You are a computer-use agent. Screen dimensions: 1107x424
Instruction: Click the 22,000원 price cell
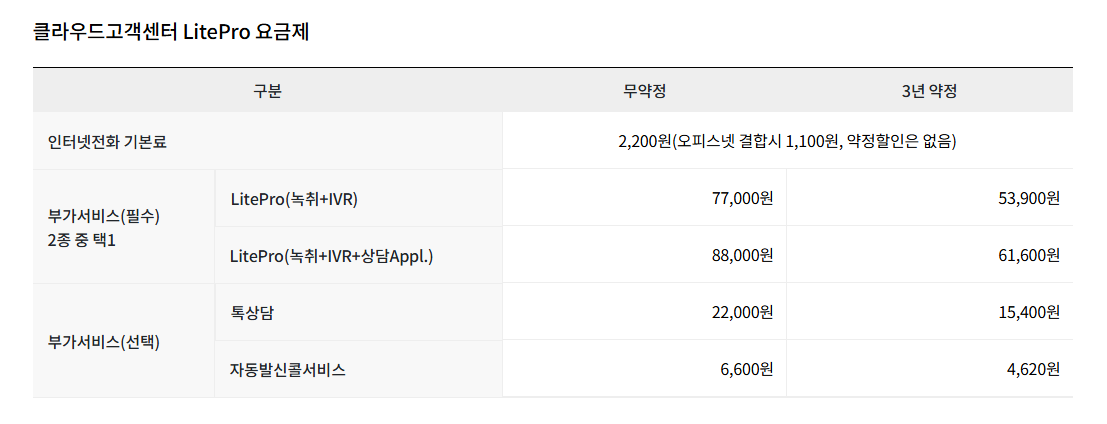739,313
